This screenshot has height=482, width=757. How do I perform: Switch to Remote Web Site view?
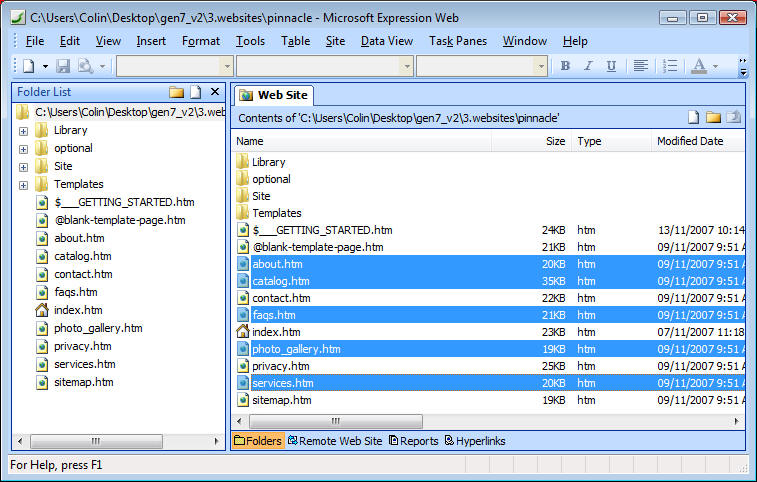tap(335, 441)
